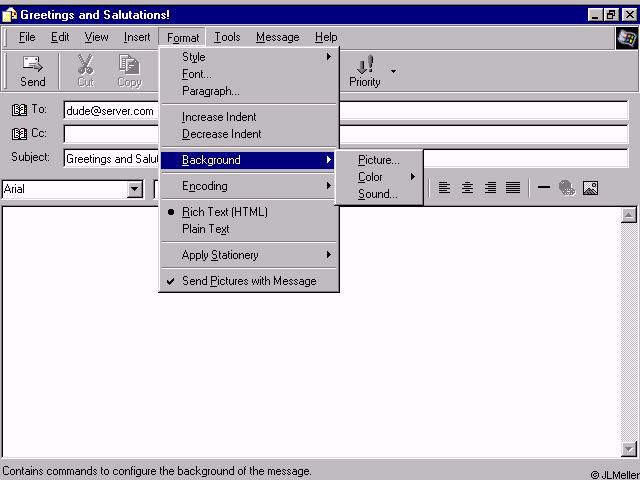Select Decrease Indent
This screenshot has width=640, height=480.
[x=249, y=134]
